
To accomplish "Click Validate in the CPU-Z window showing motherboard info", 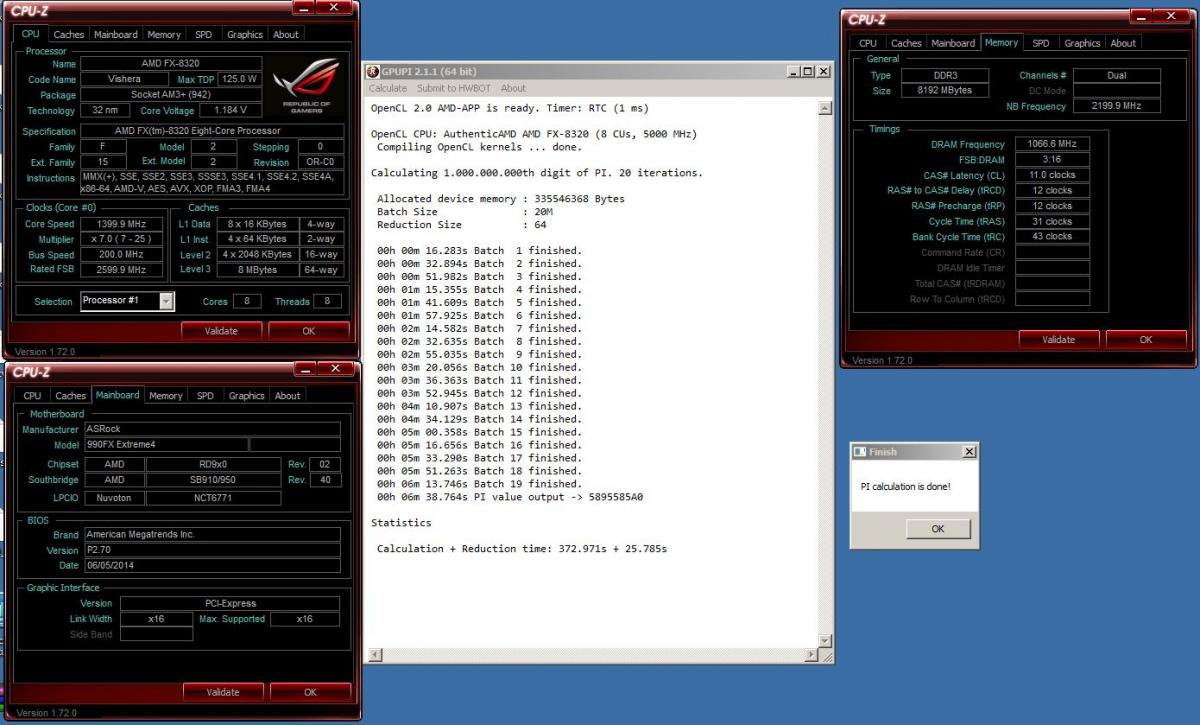I will click(x=223, y=692).
